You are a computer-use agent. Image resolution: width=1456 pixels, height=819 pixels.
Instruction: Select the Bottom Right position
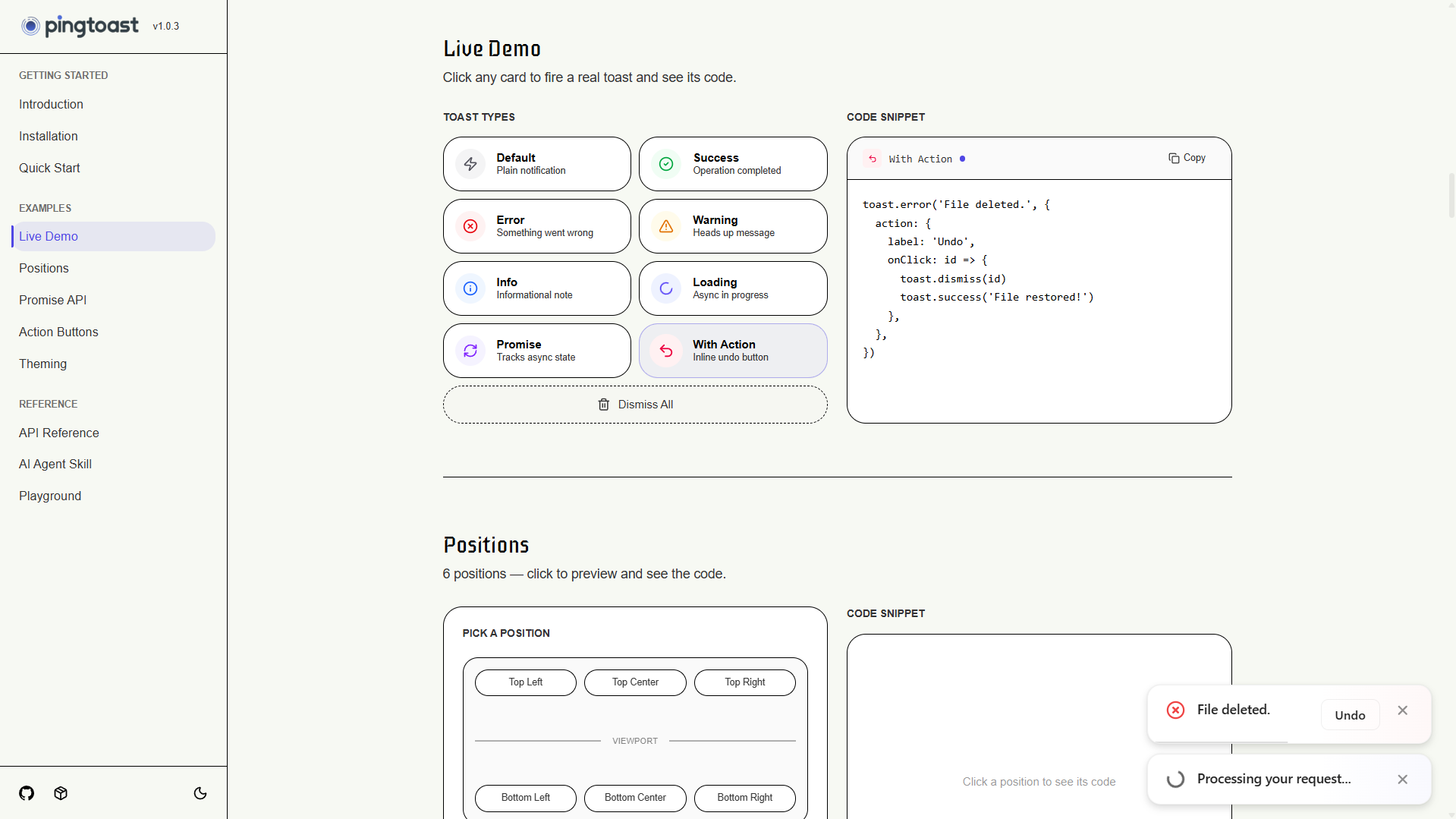point(745,798)
